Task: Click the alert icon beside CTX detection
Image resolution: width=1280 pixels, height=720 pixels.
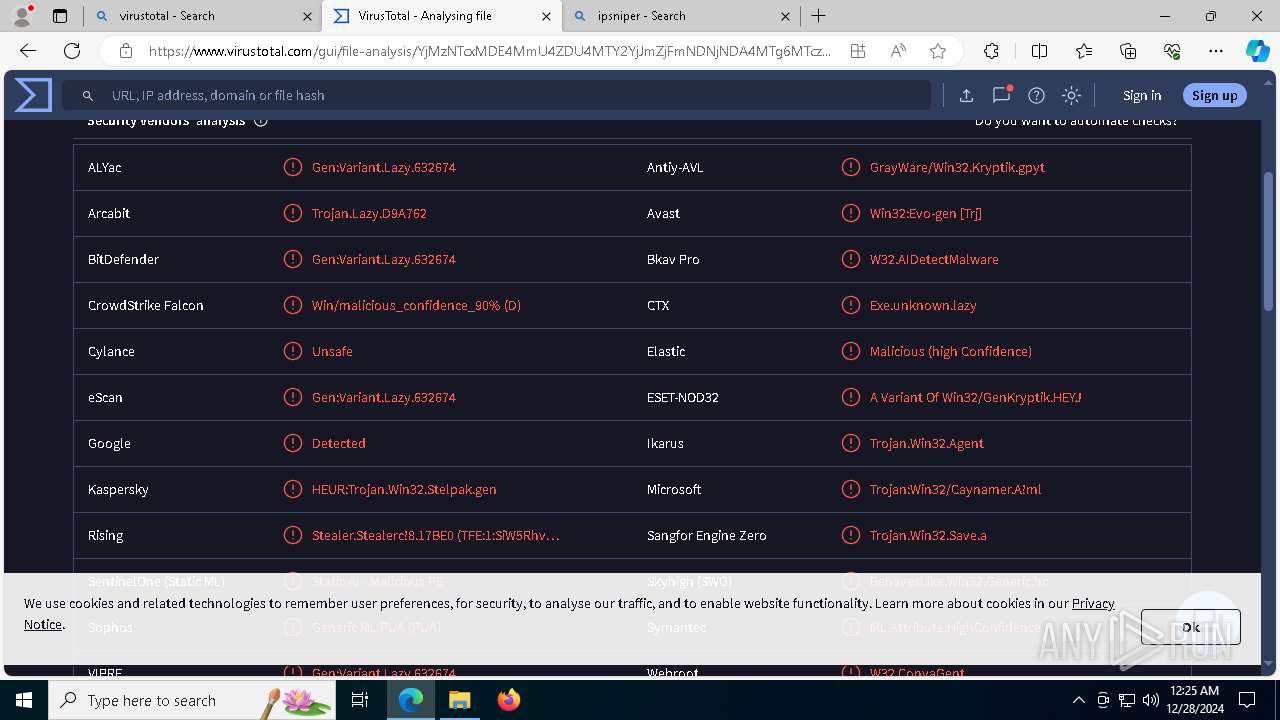Action: (x=850, y=305)
